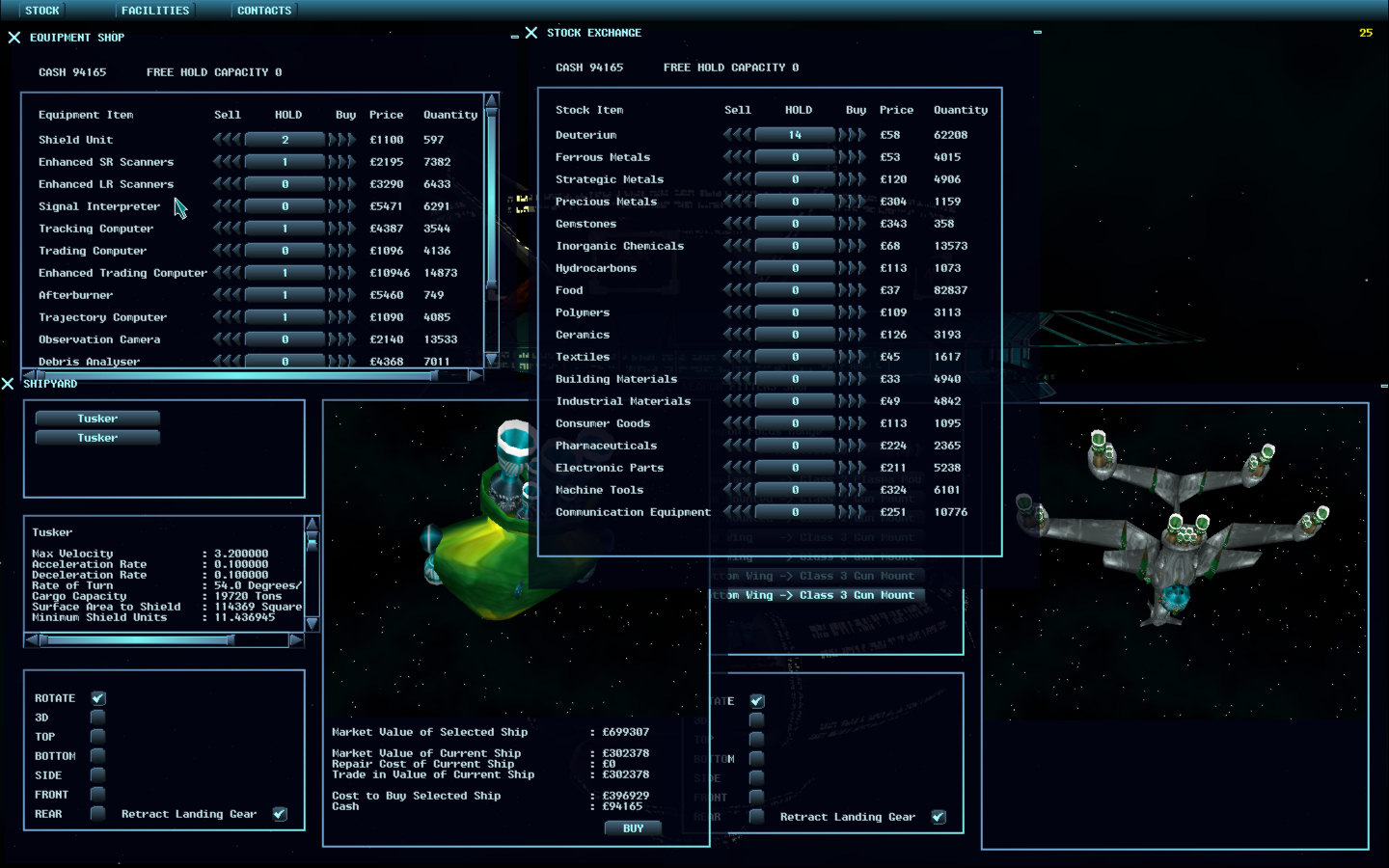
Task: Enable the REAR view checkbox in left panel
Action: (x=98, y=813)
